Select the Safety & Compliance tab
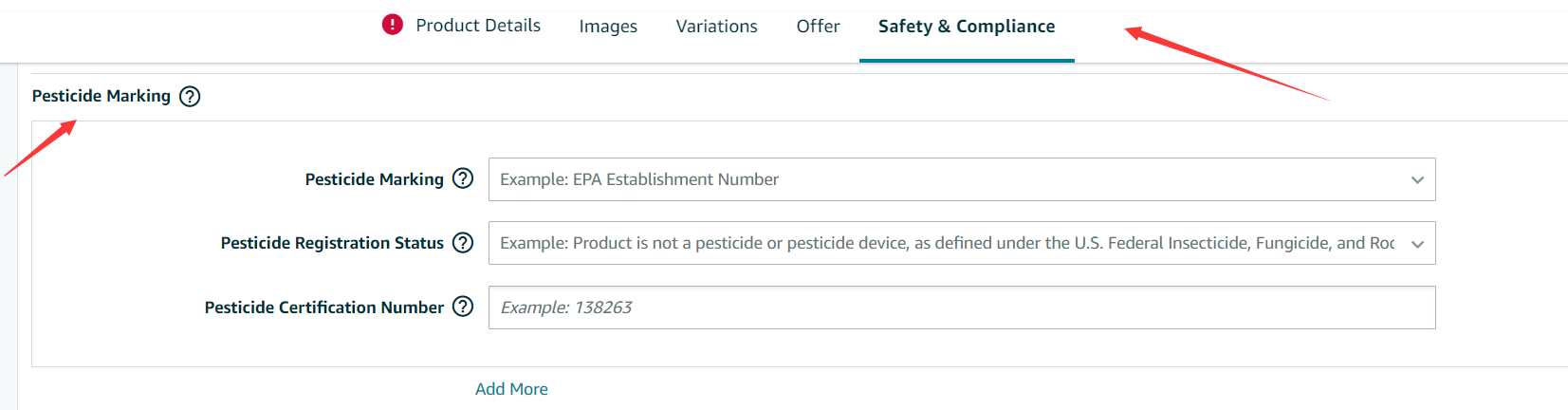The width and height of the screenshot is (1568, 410). pos(967,27)
